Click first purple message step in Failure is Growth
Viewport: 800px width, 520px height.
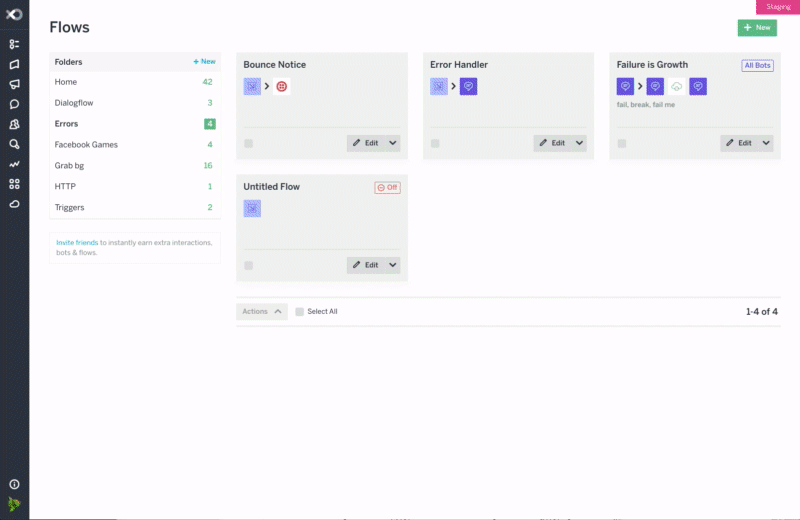point(626,86)
